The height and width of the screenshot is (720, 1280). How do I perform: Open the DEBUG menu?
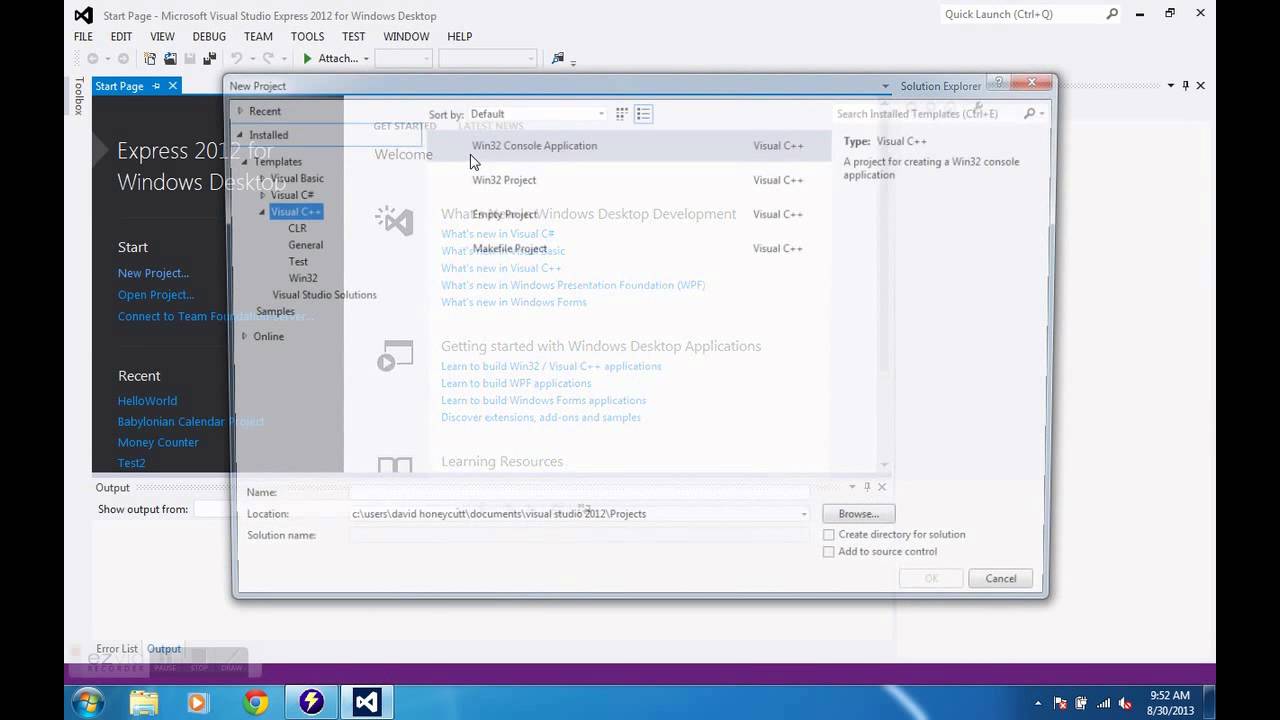209,37
